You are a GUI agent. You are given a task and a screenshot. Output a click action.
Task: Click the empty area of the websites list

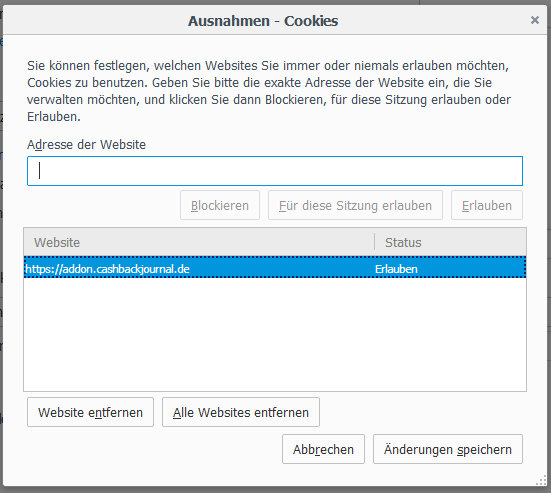pyautogui.click(x=275, y=334)
